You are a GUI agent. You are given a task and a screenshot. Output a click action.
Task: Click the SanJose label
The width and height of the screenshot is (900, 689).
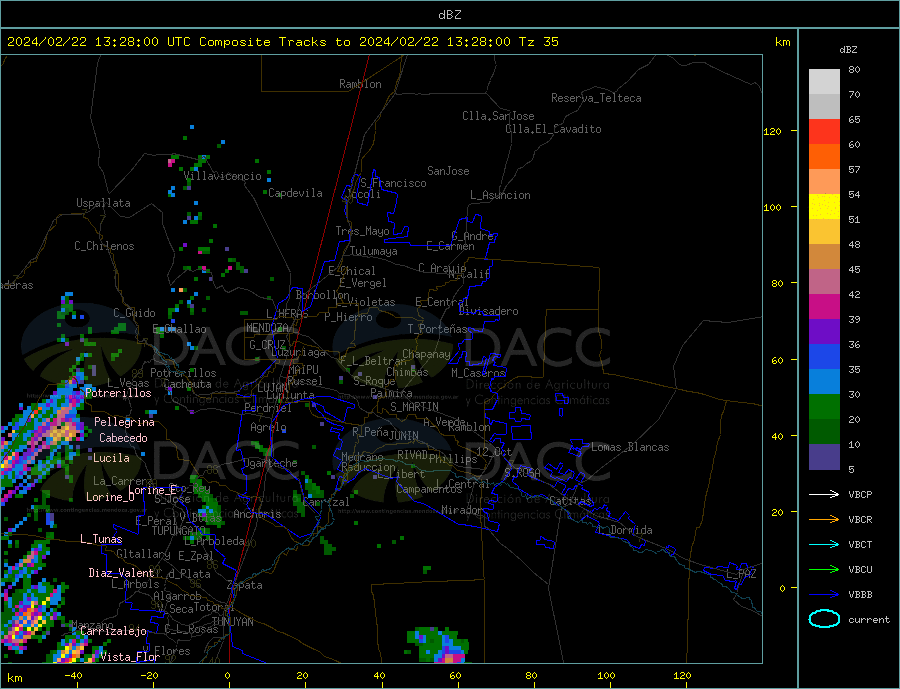448,171
